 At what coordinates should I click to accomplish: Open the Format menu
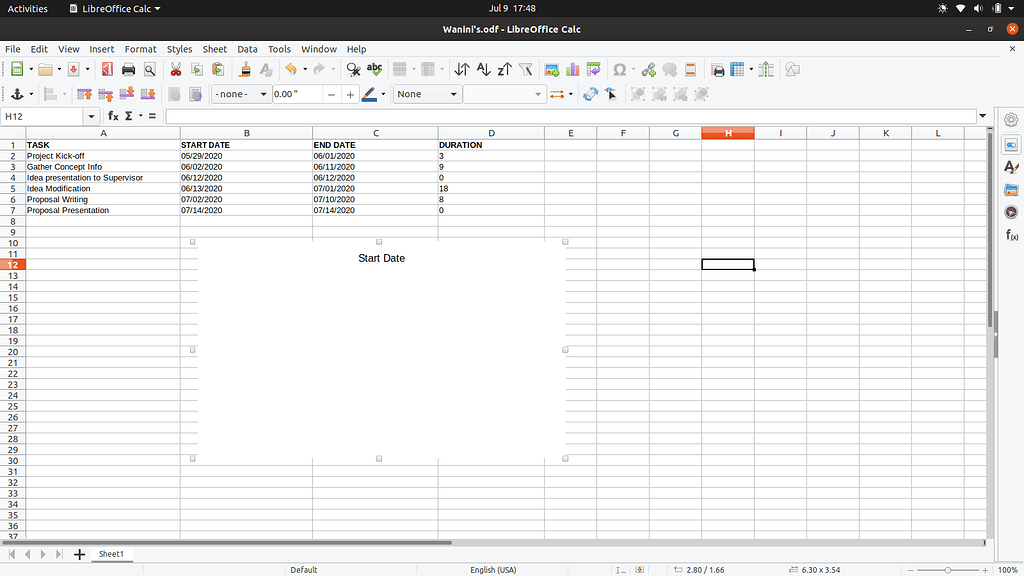pyautogui.click(x=140, y=49)
